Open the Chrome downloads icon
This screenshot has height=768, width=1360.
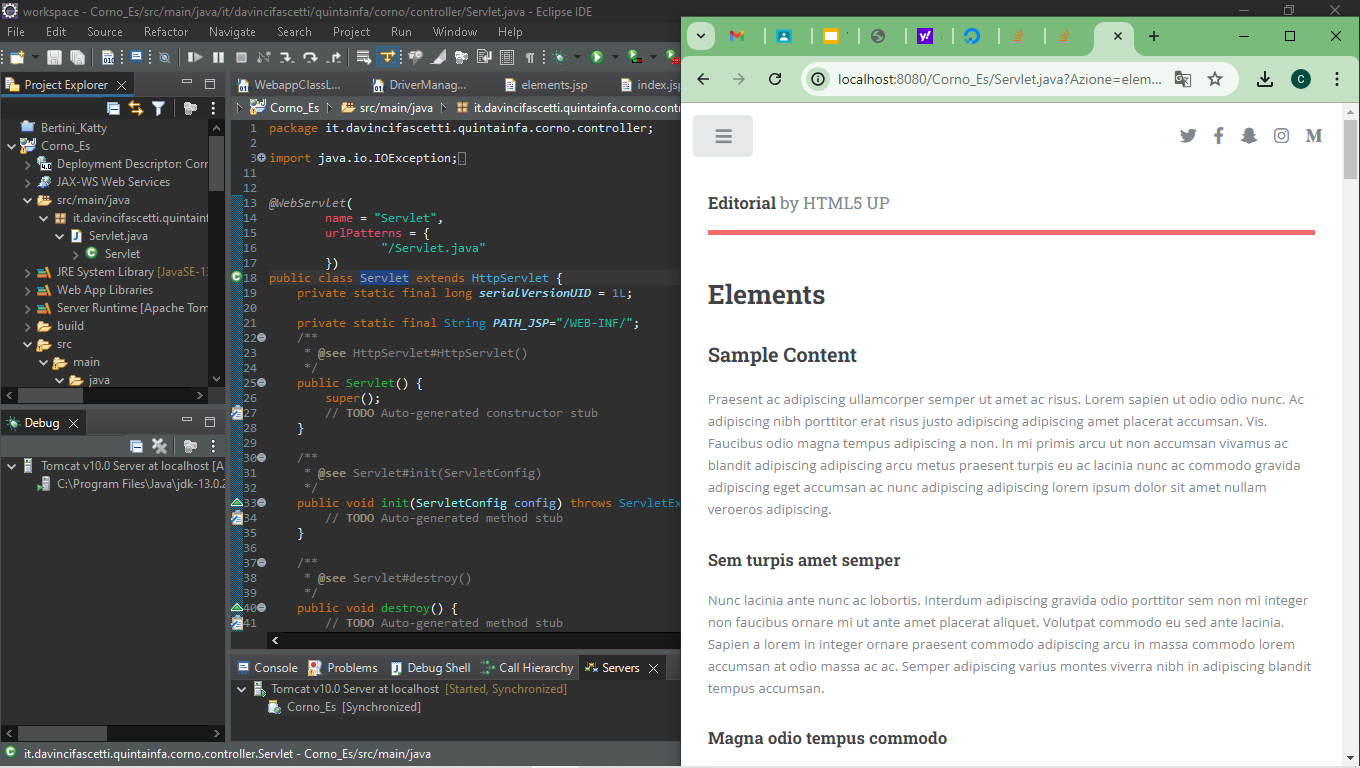[x=1265, y=79]
